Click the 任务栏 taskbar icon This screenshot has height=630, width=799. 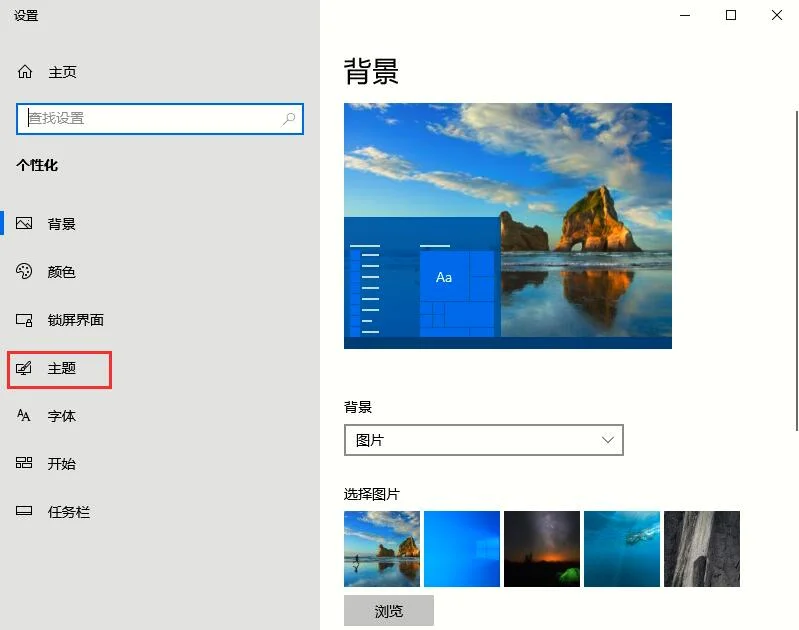(24, 511)
